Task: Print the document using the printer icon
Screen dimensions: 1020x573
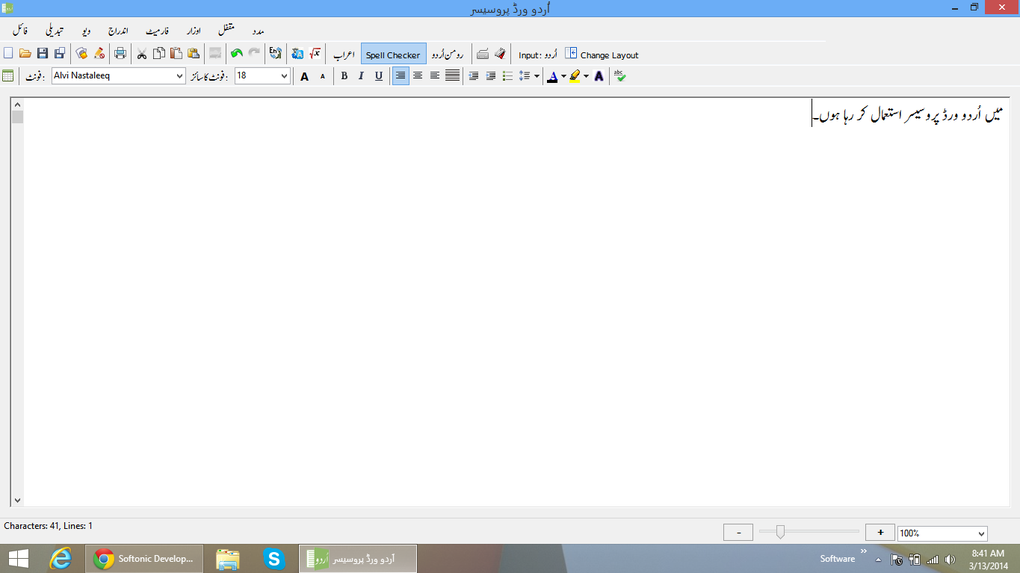Action: (x=120, y=53)
